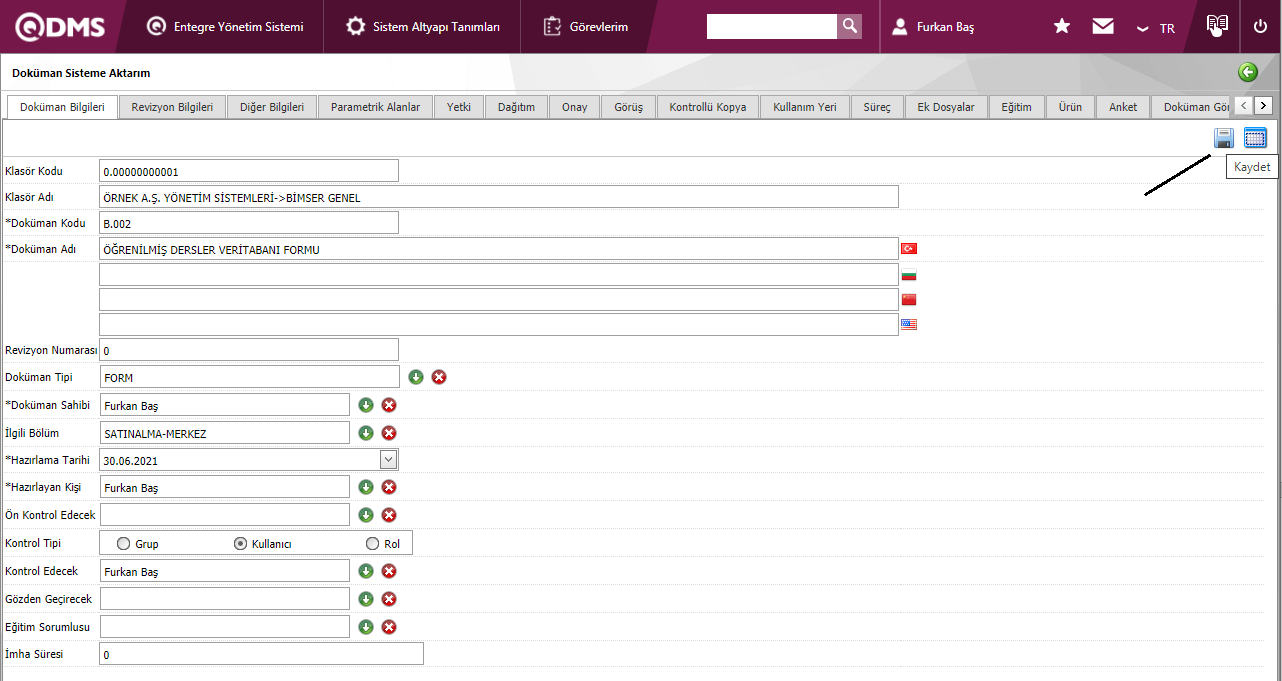Screen dimensions: 1282x681
Task: Open the mail envelope icon
Action: (x=1103, y=27)
